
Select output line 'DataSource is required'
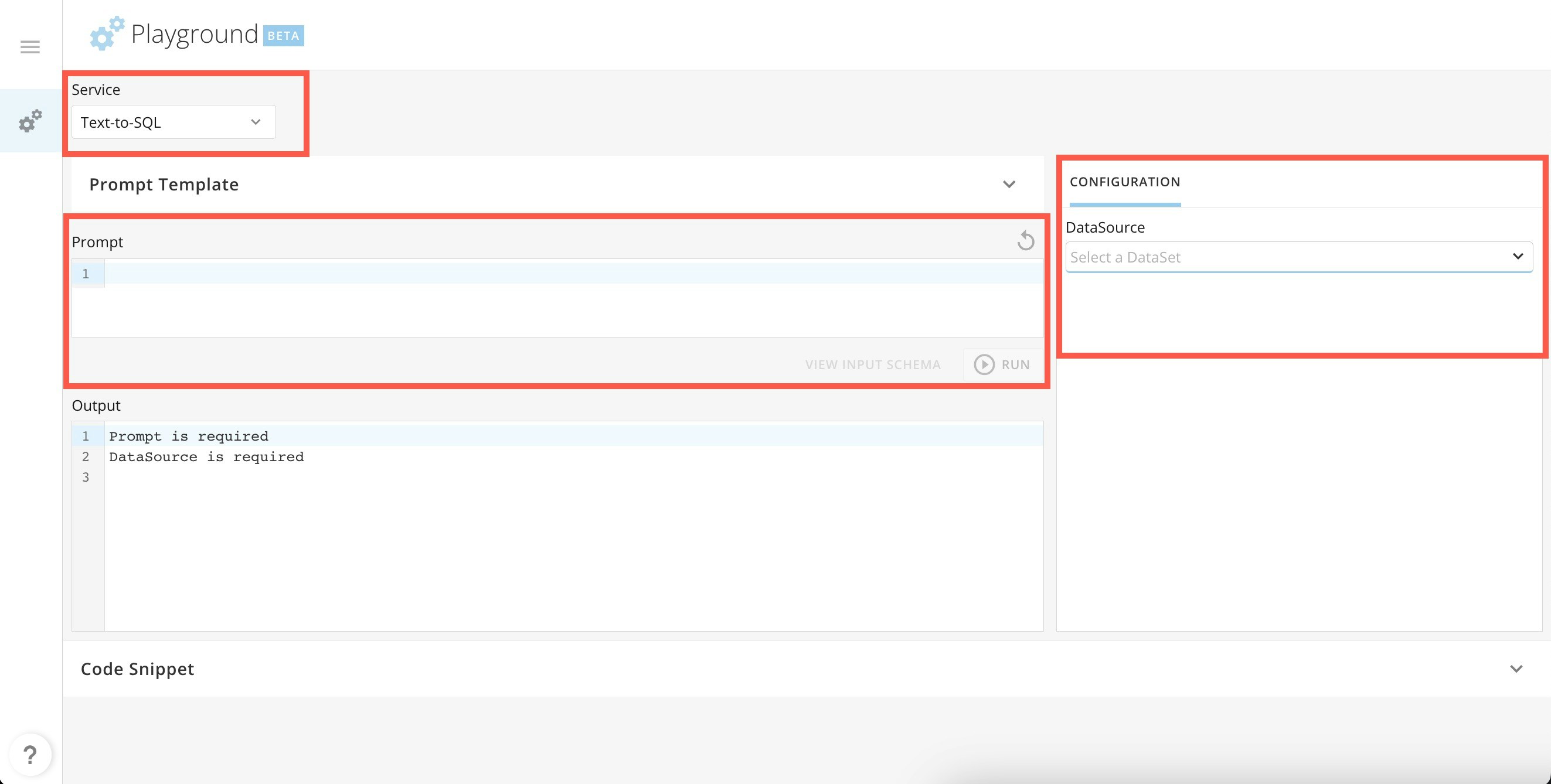tap(206, 456)
